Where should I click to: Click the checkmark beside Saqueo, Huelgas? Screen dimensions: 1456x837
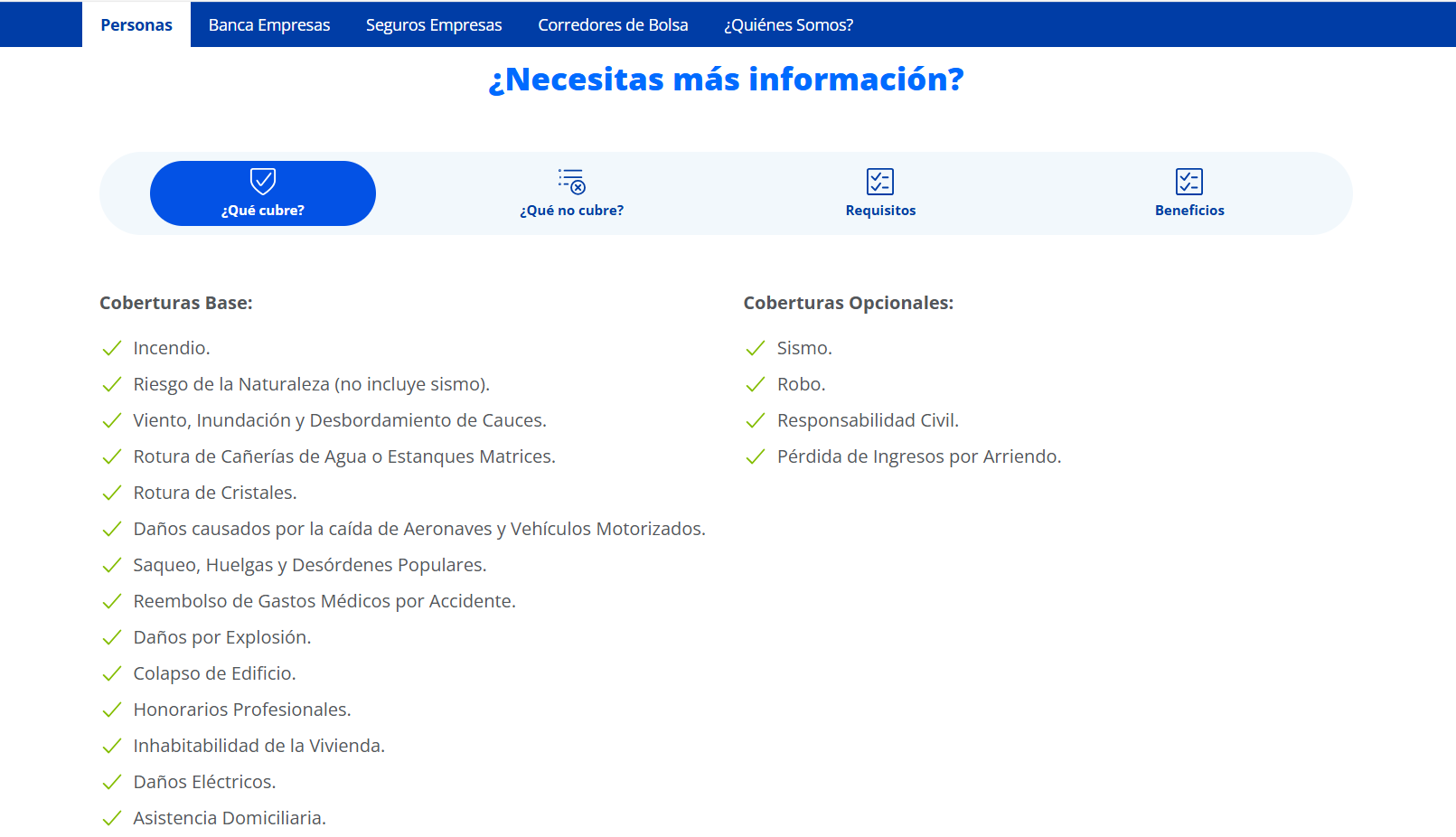click(x=112, y=566)
